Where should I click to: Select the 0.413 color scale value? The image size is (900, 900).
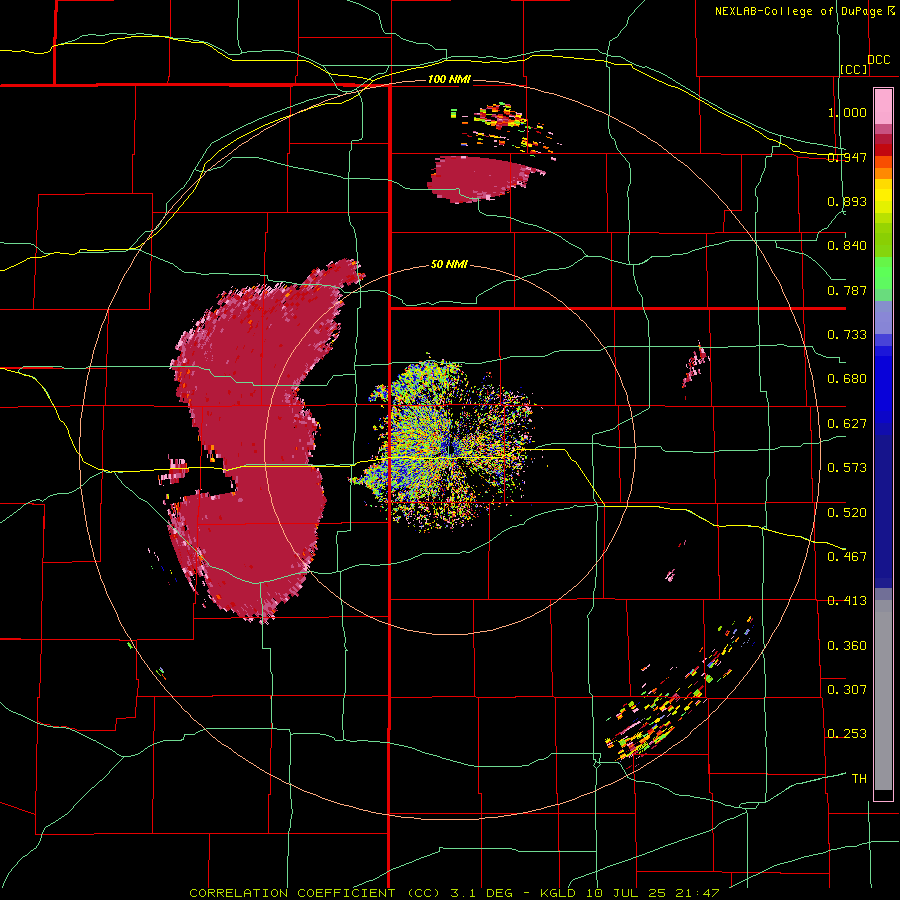[847, 601]
